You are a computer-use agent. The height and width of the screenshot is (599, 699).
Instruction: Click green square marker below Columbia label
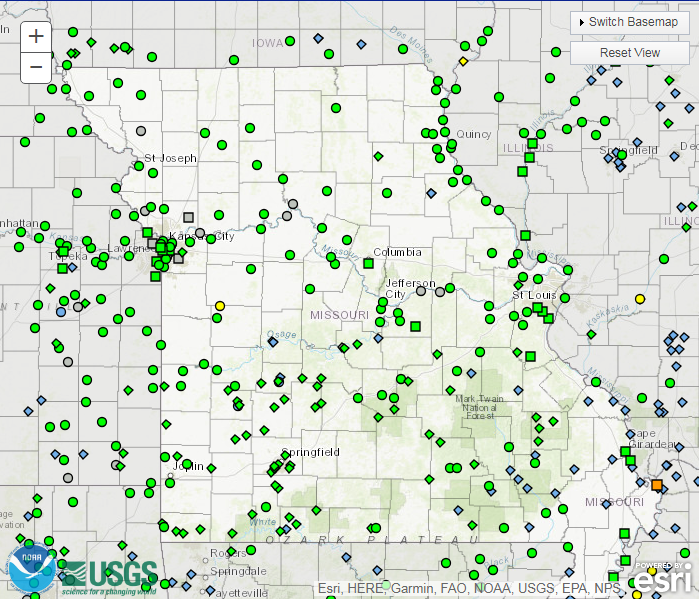tap(368, 264)
